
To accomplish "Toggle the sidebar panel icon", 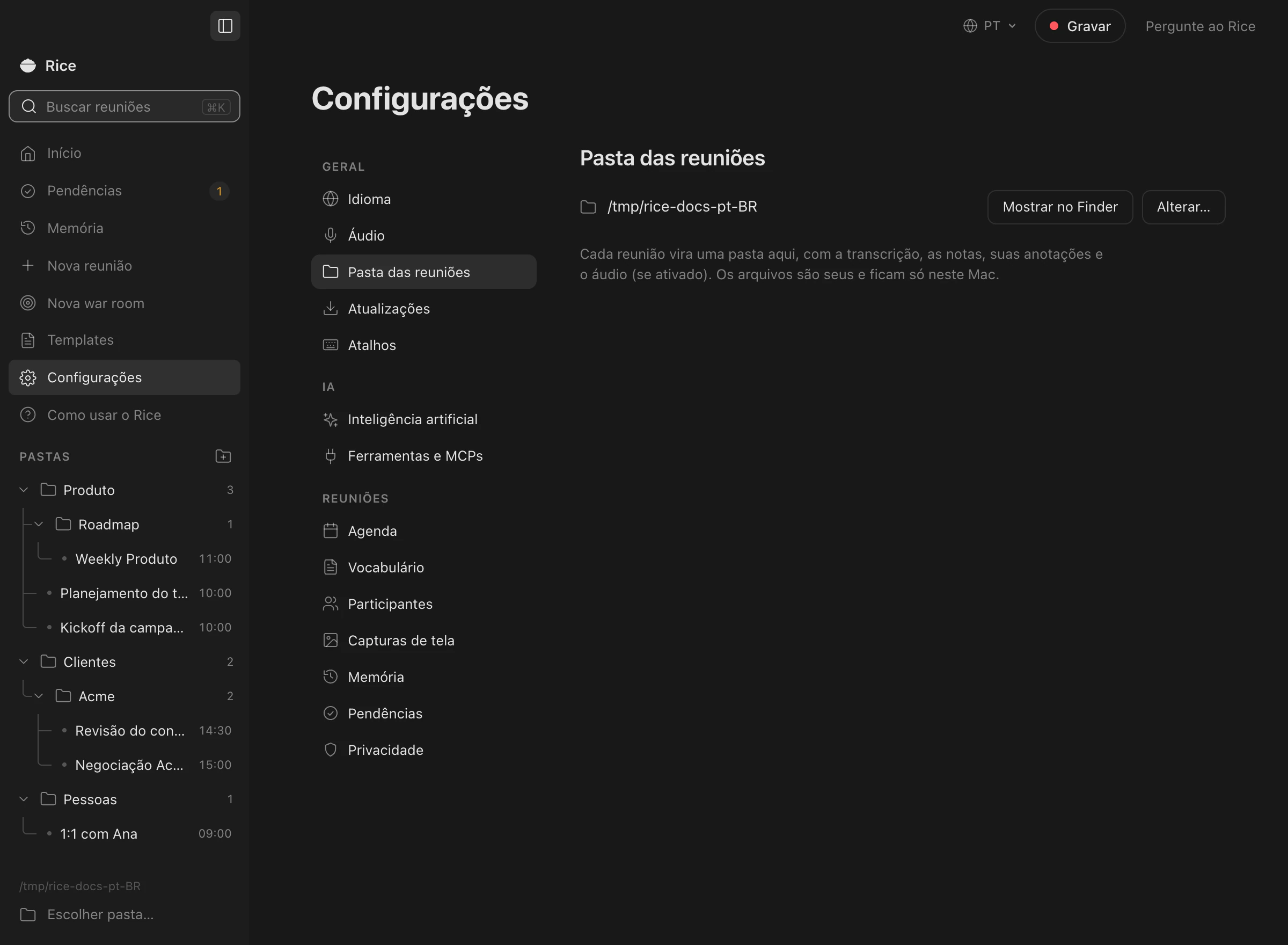I will pos(225,26).
